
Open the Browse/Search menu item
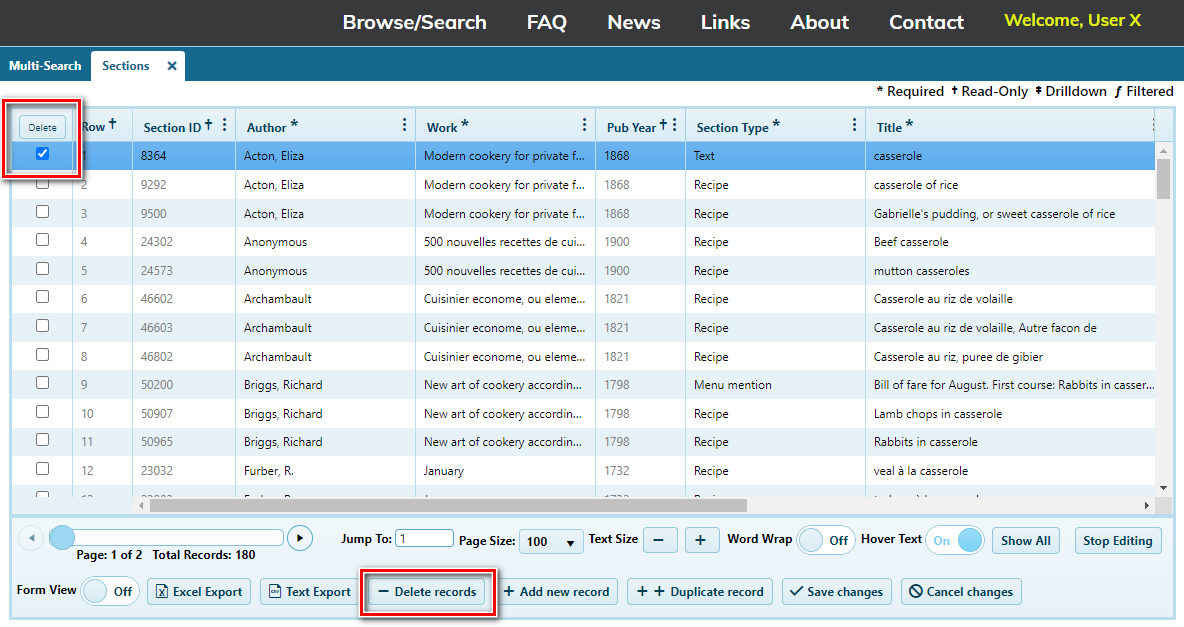pos(414,22)
